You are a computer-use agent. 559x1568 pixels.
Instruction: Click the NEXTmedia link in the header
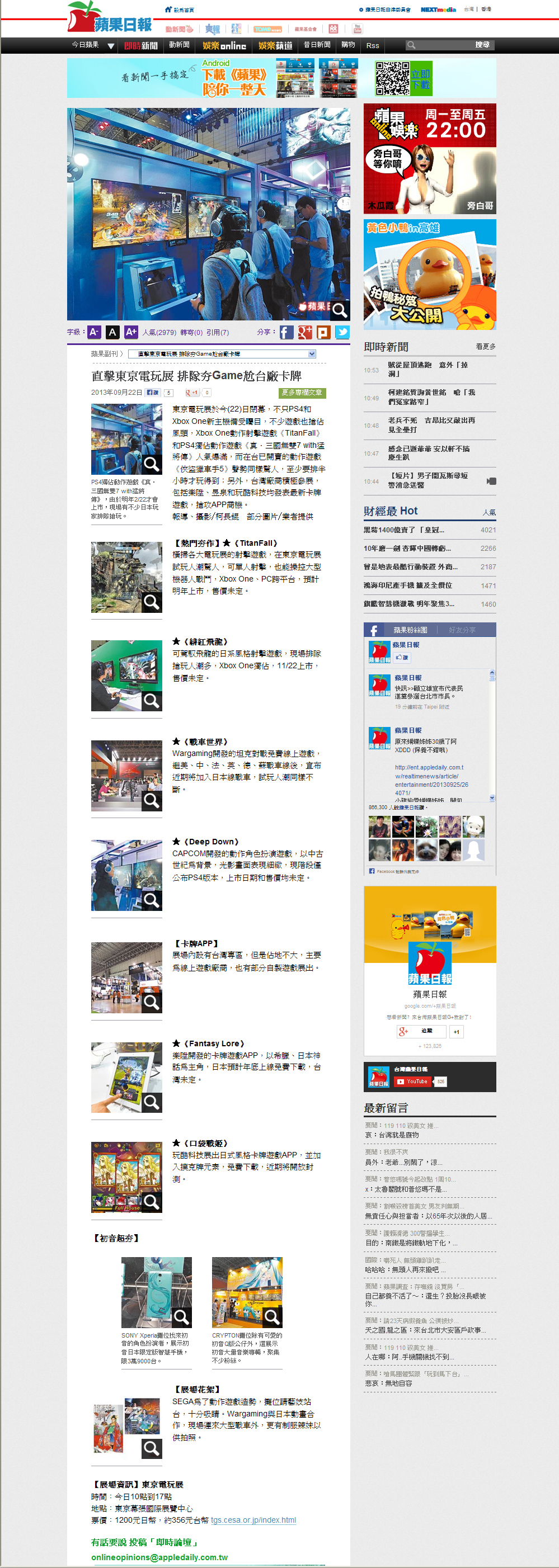[x=438, y=10]
